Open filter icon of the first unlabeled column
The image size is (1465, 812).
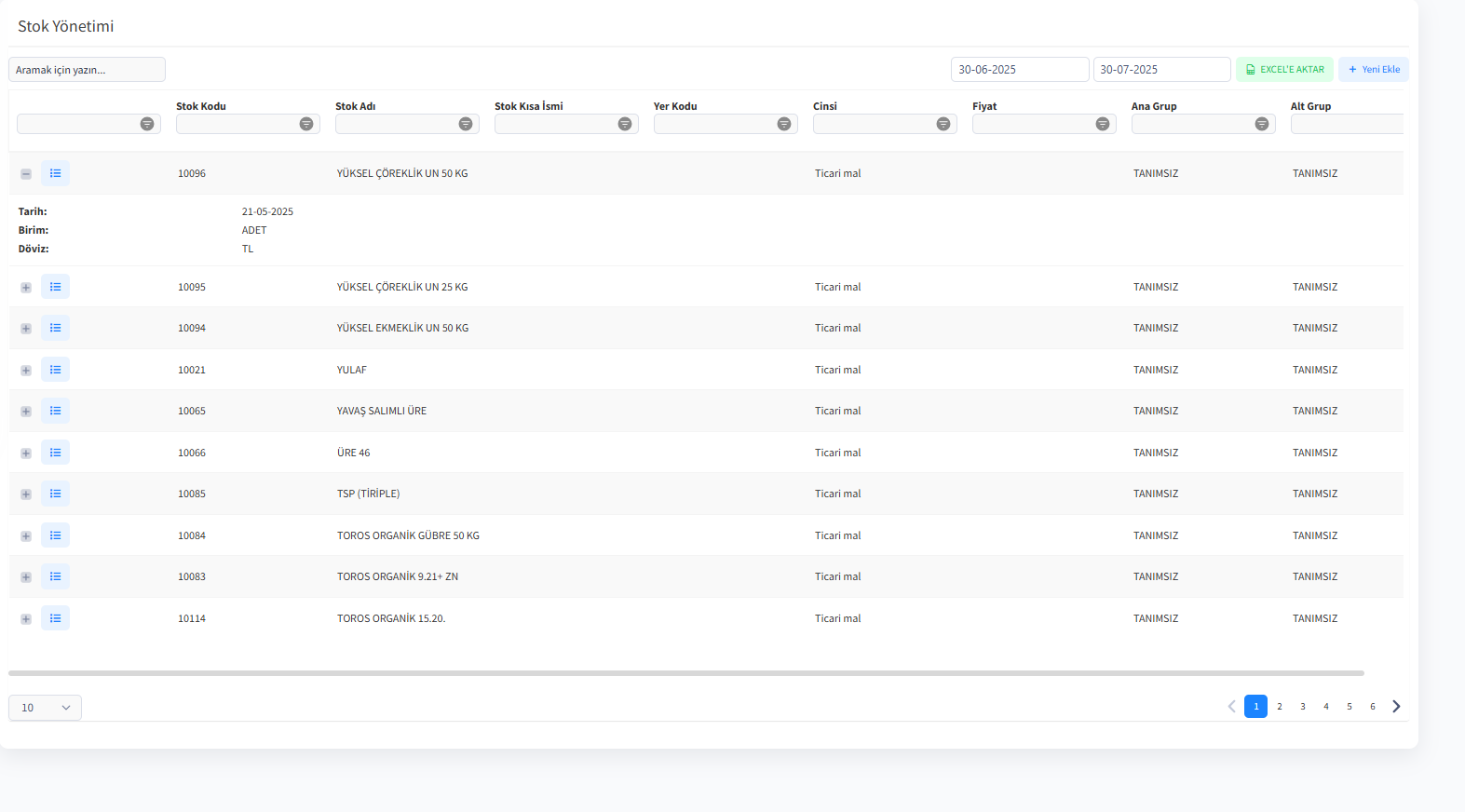147,124
